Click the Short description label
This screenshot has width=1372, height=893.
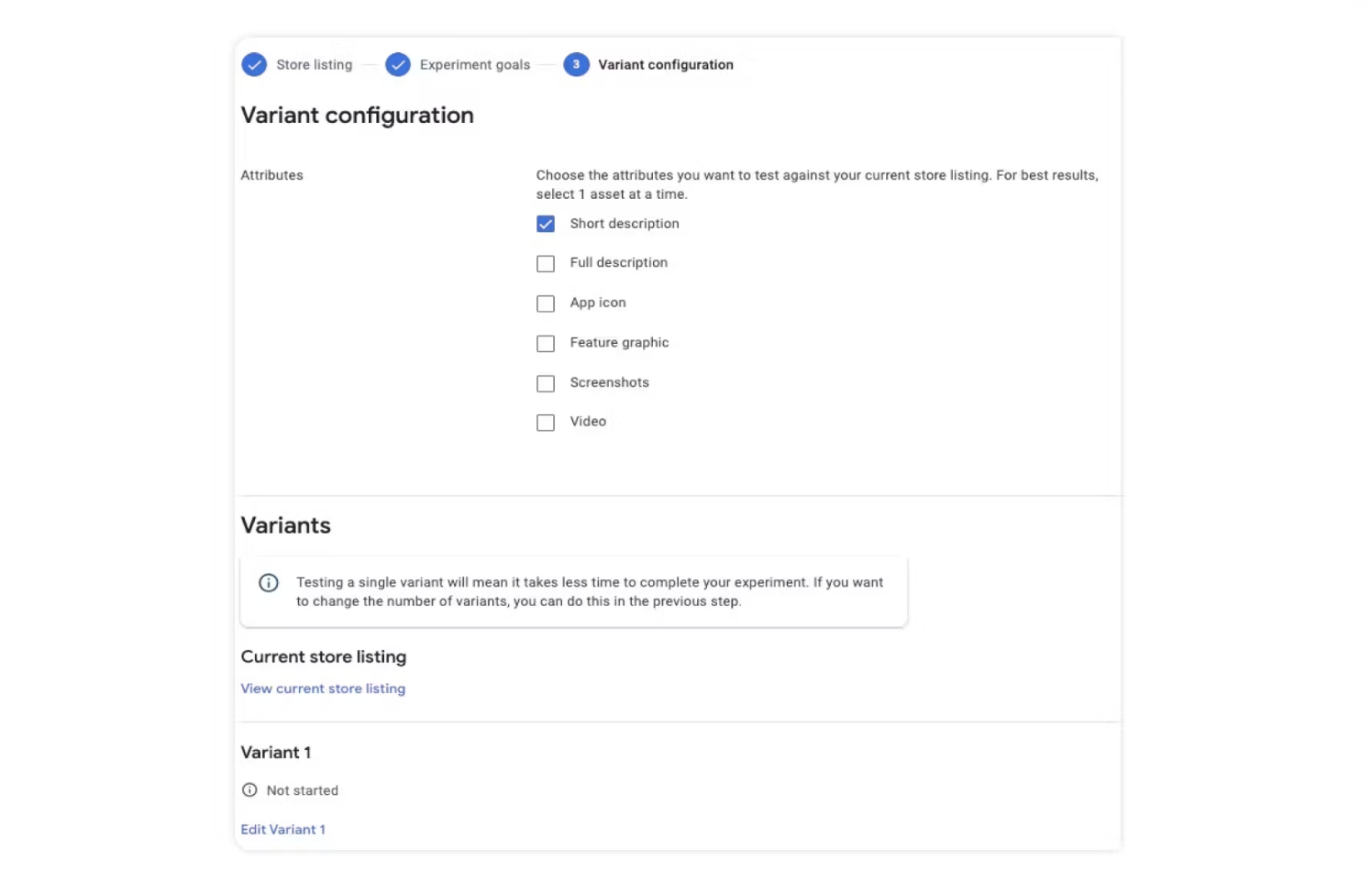(624, 224)
